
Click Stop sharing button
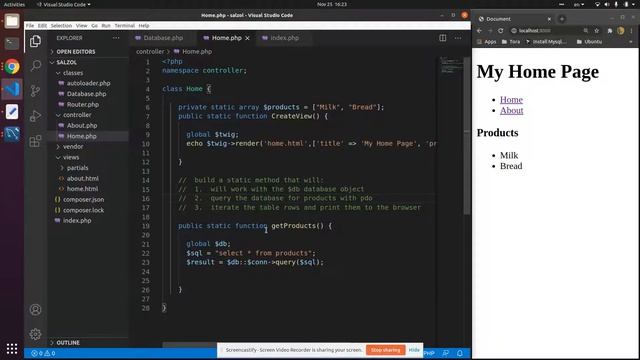(x=385, y=350)
